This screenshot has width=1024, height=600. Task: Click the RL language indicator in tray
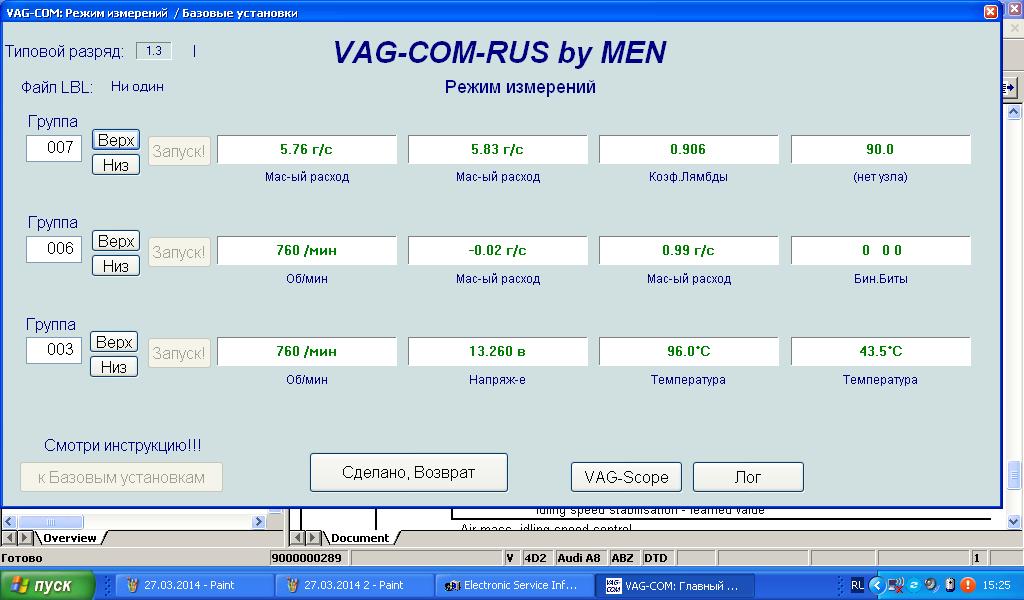click(x=857, y=585)
